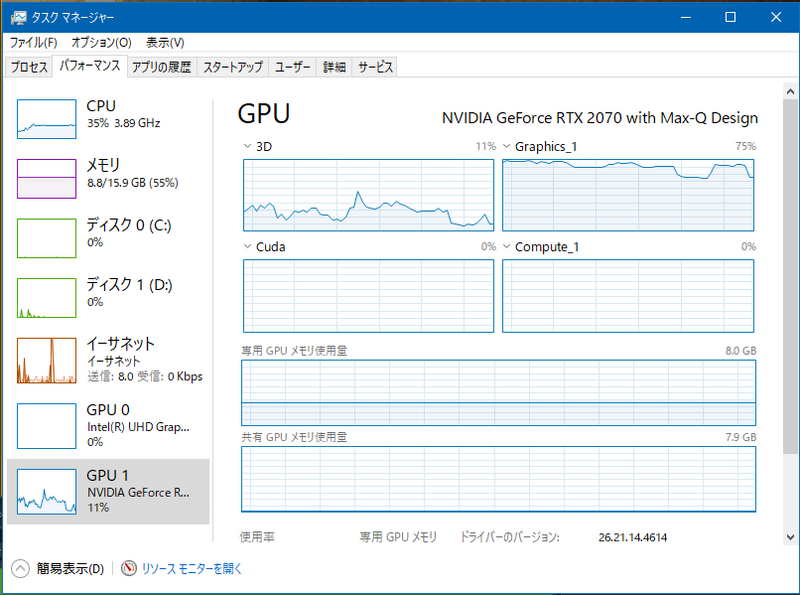Screen dimensions: 800x595
Task: Click the driver version 26.21.14.4614 value
Action: coord(633,537)
